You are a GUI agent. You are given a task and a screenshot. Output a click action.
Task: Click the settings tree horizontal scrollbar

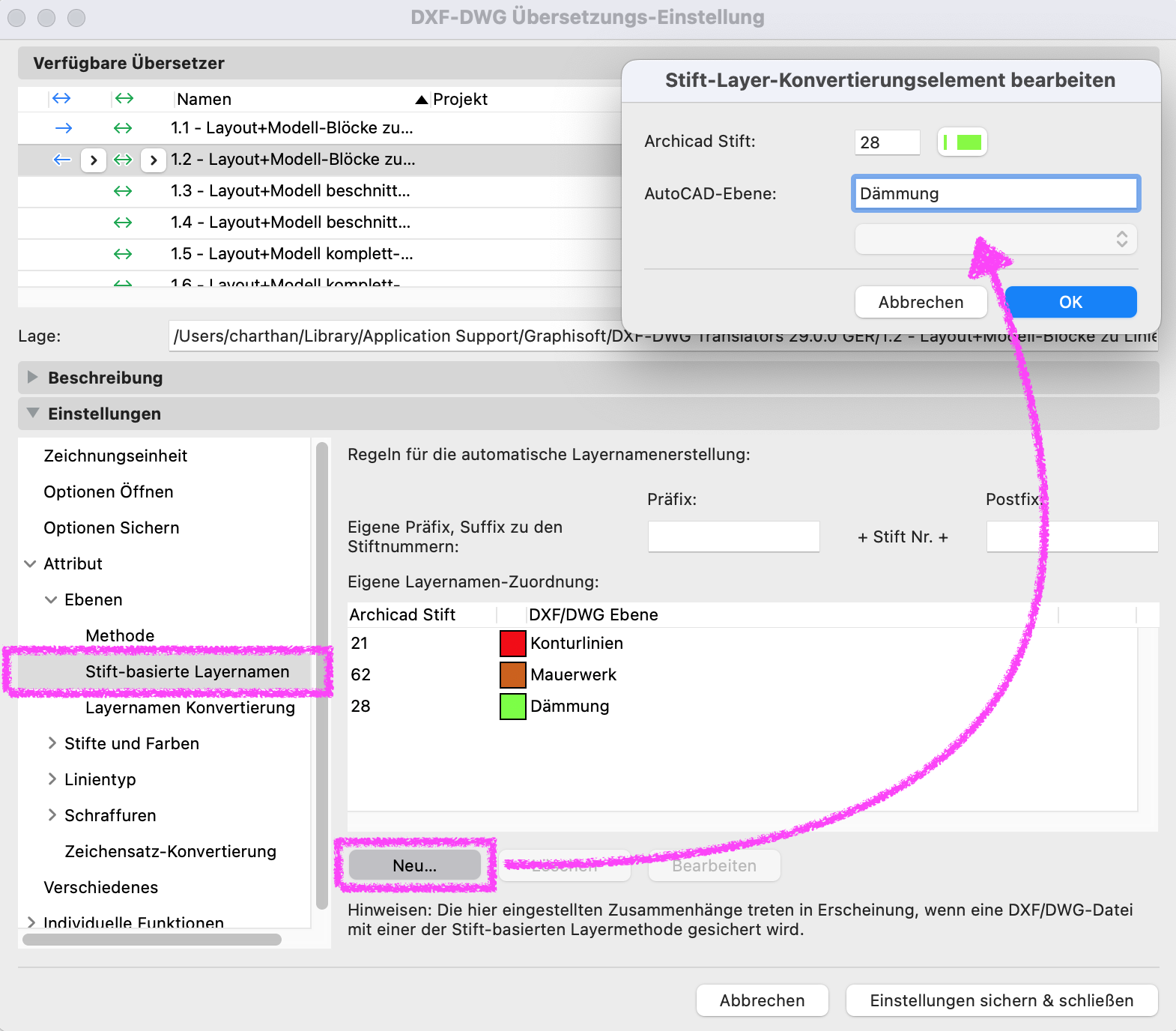152,940
